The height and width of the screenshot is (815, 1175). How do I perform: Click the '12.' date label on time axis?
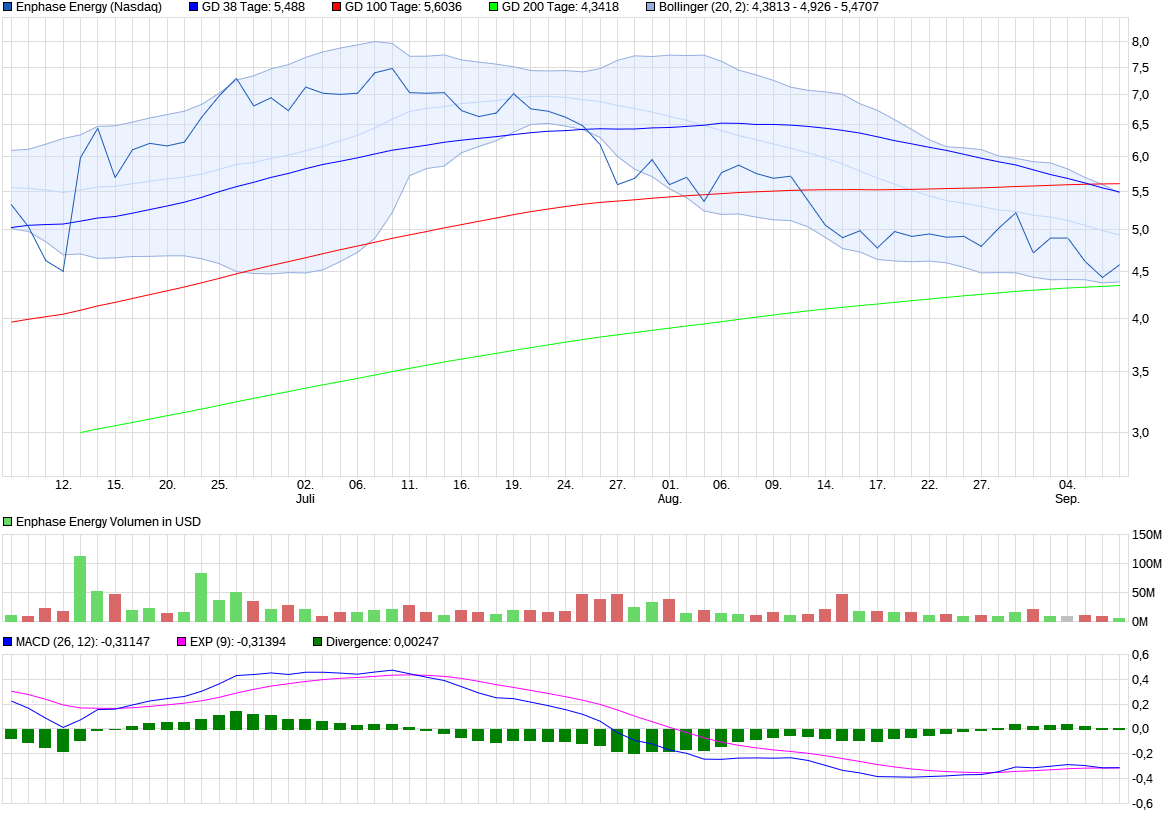64,485
